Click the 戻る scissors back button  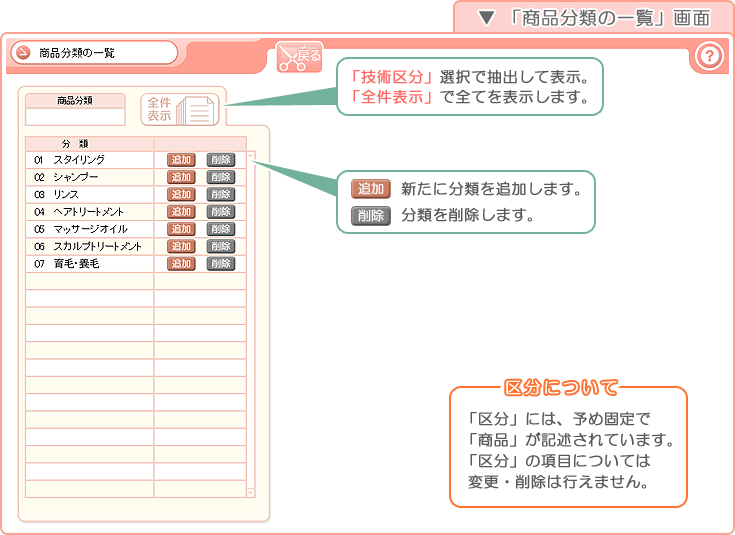click(300, 58)
